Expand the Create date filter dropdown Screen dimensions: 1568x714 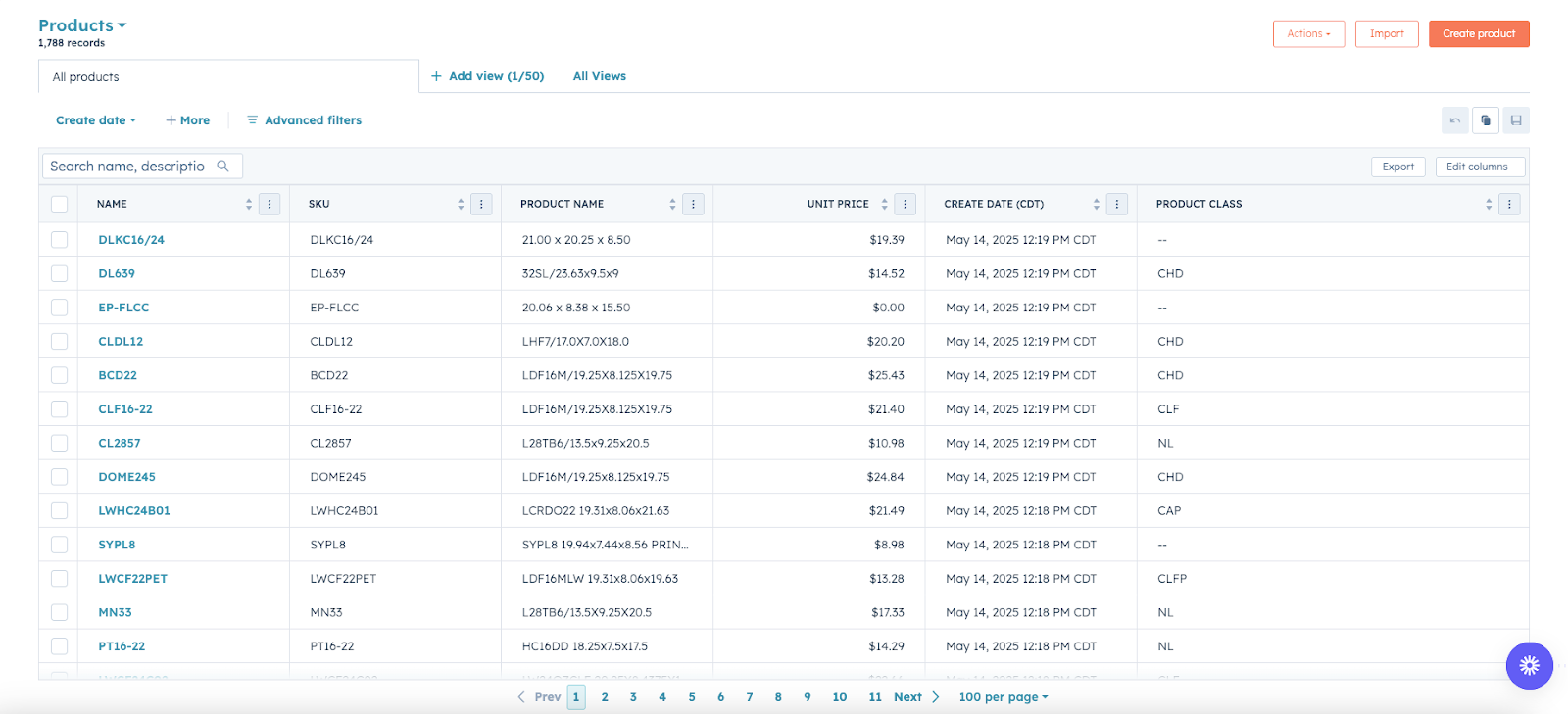coord(96,120)
